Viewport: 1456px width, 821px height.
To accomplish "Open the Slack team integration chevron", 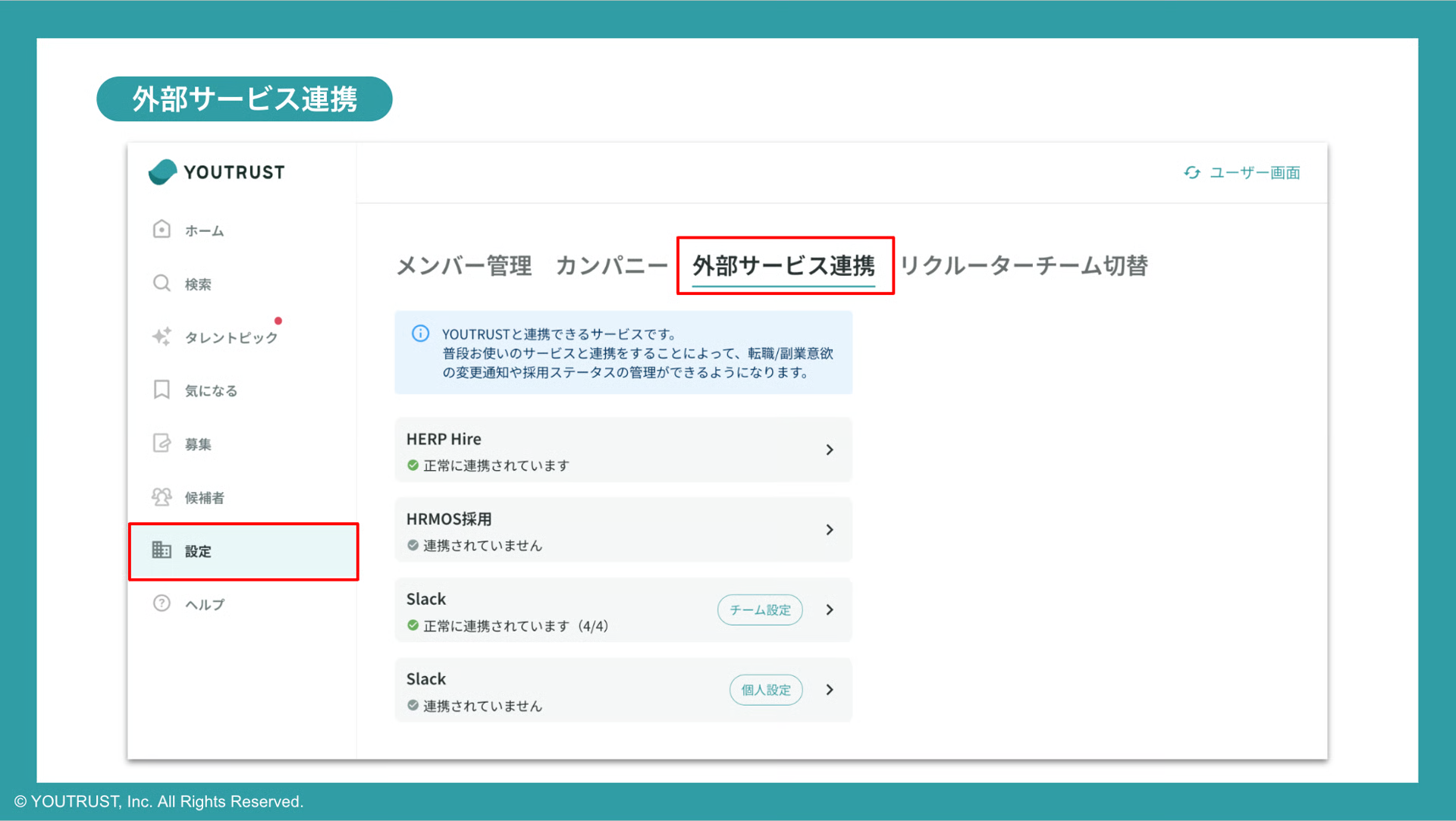I will 830,609.
